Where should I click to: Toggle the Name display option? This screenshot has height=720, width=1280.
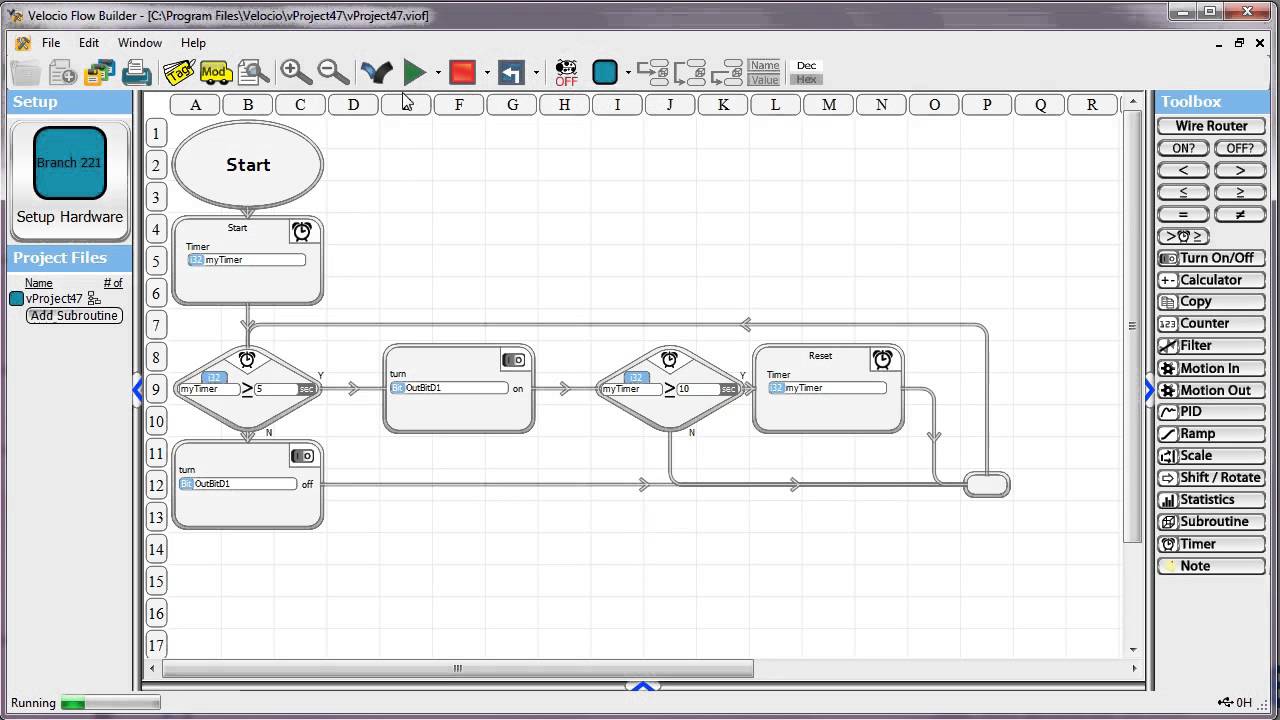click(x=765, y=66)
